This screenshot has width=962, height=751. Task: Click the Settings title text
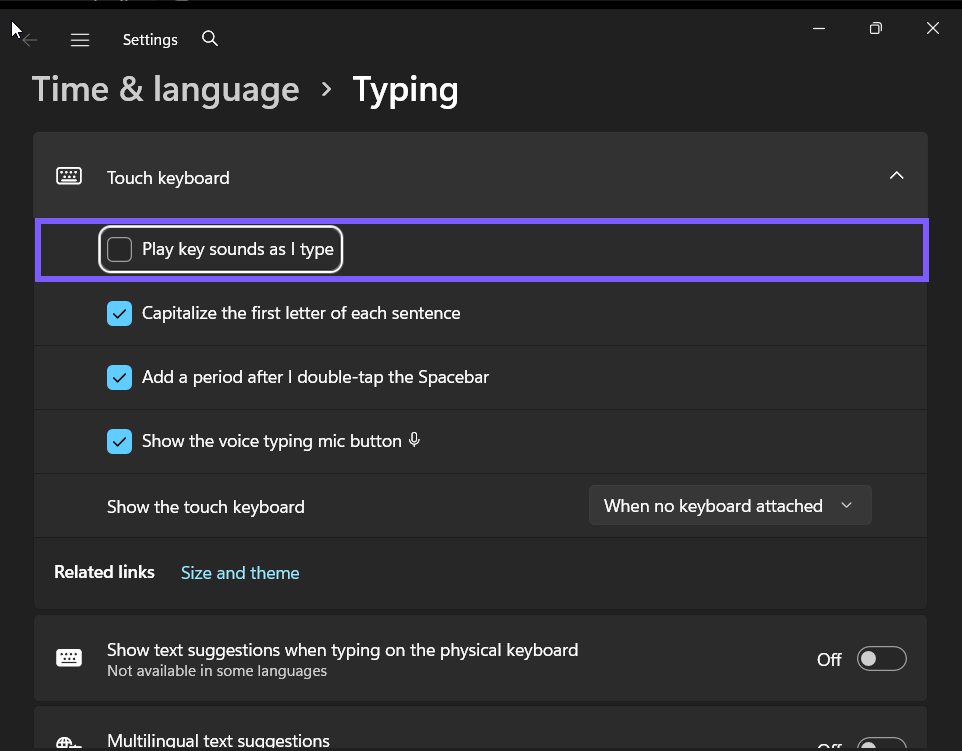point(150,40)
